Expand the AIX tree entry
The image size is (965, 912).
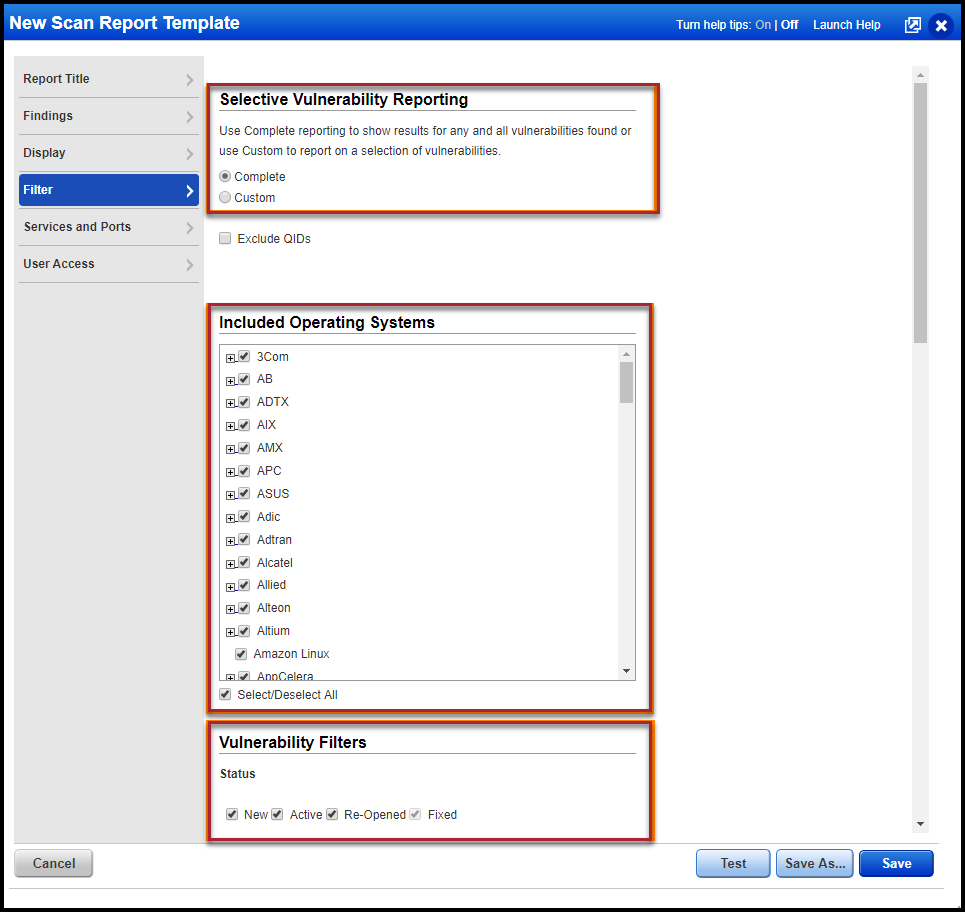pos(228,424)
